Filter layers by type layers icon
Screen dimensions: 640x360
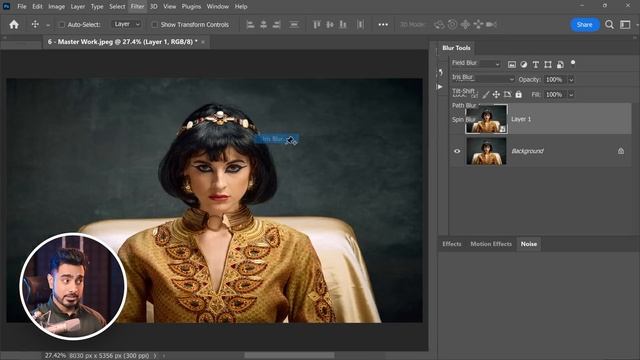click(536, 64)
